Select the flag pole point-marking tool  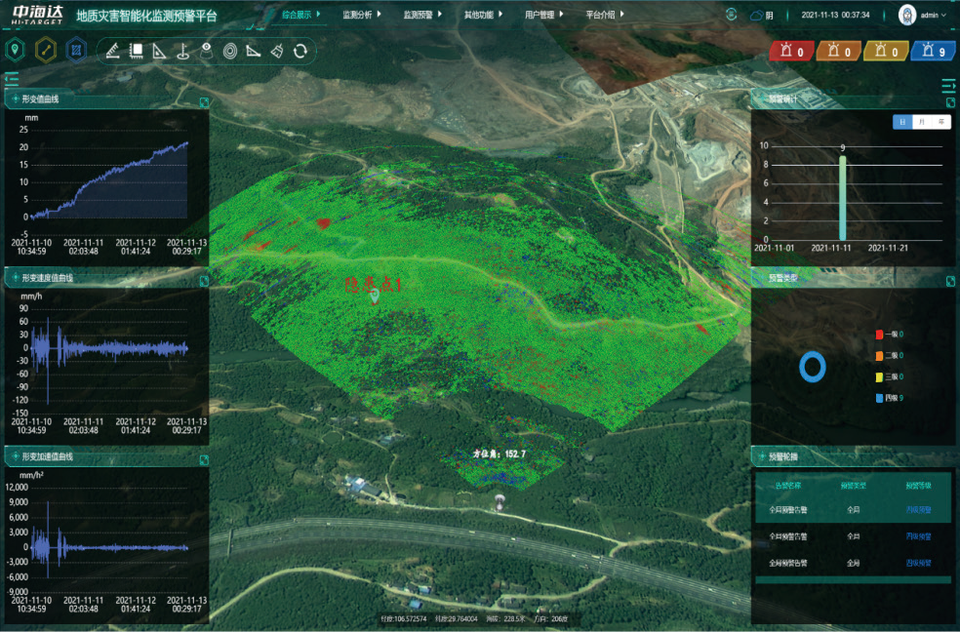tap(182, 51)
